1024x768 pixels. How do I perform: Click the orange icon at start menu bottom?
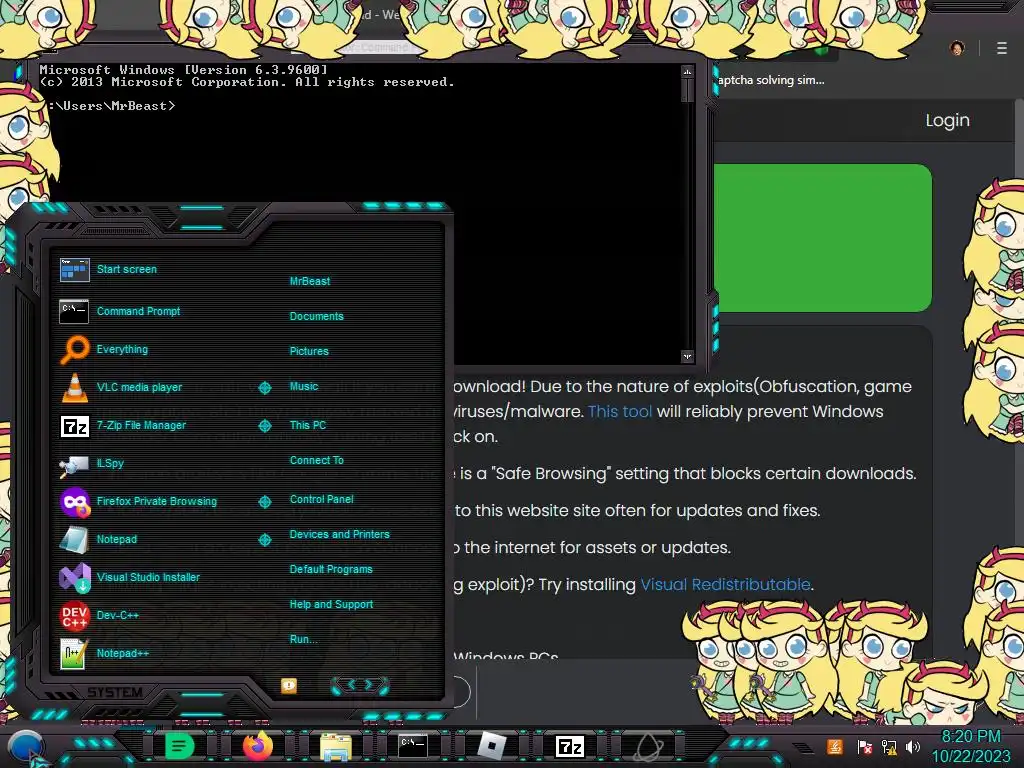(x=289, y=685)
